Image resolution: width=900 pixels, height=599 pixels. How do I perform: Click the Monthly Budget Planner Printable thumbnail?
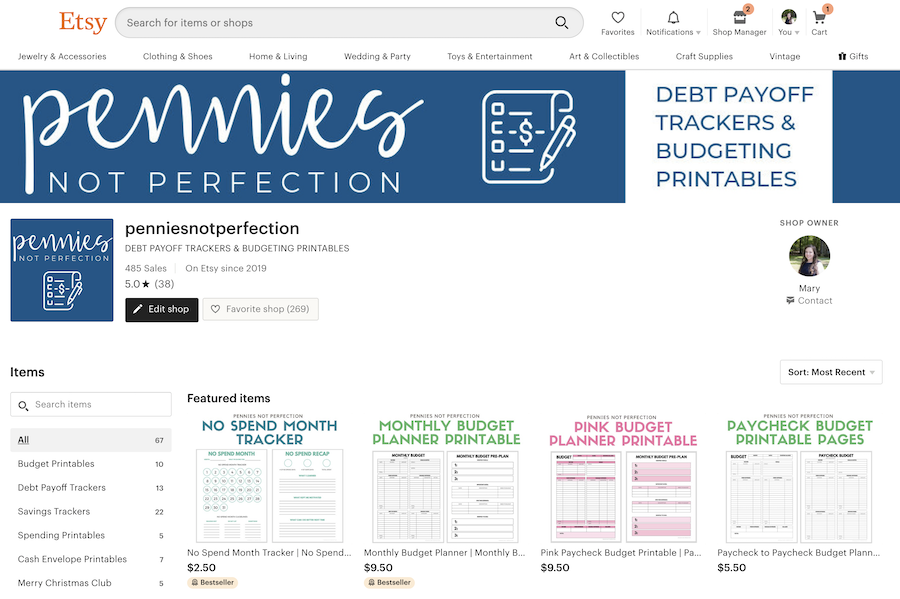coord(446,478)
